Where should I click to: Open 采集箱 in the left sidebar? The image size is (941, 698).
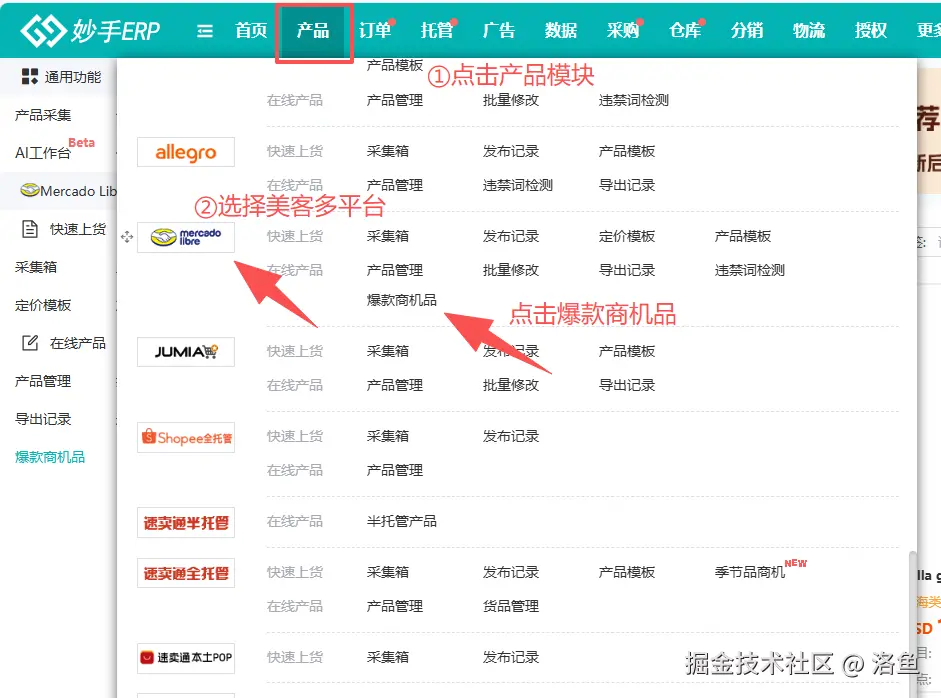pyautogui.click(x=36, y=267)
